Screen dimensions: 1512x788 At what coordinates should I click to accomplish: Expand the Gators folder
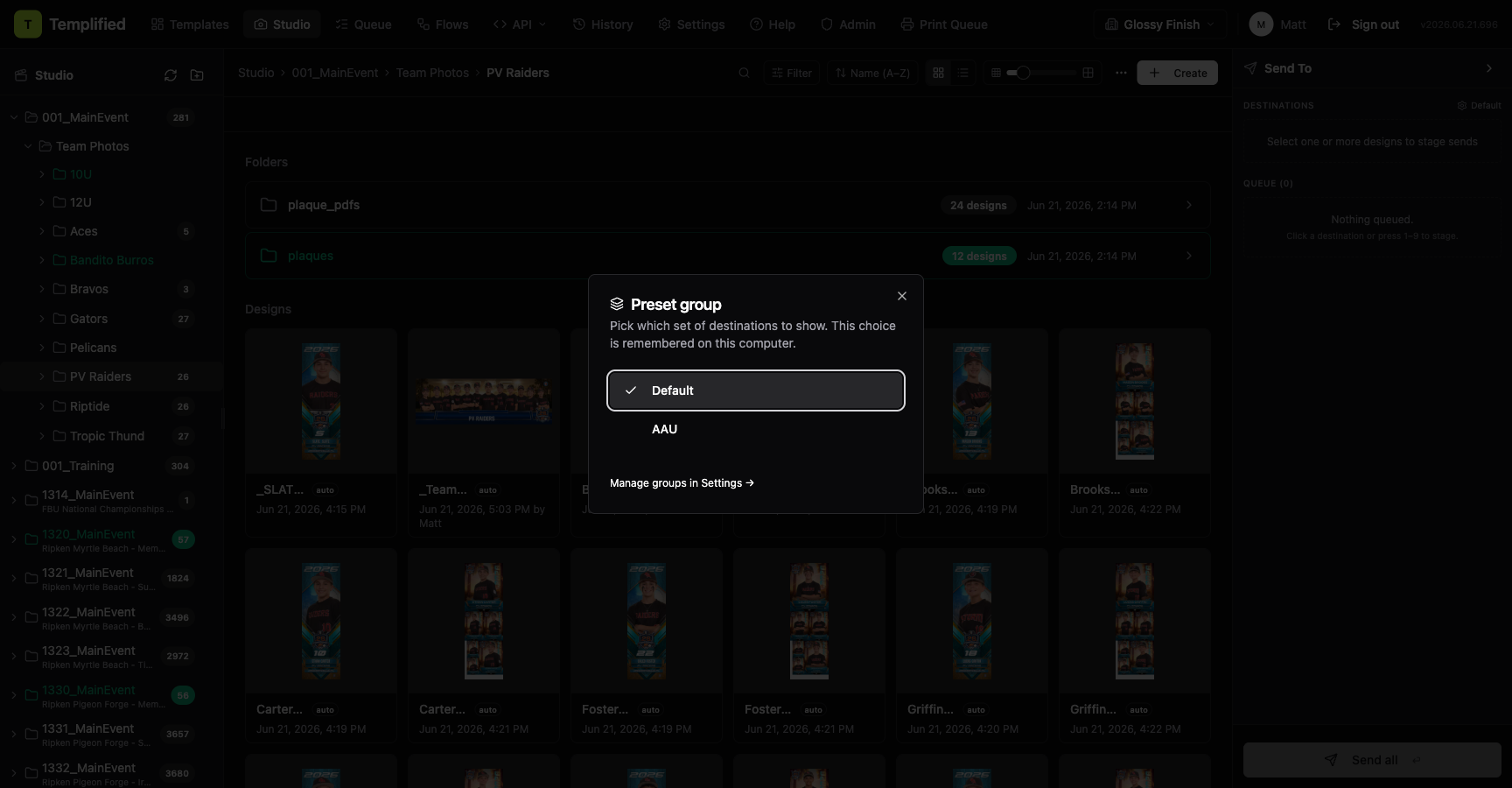[x=42, y=319]
